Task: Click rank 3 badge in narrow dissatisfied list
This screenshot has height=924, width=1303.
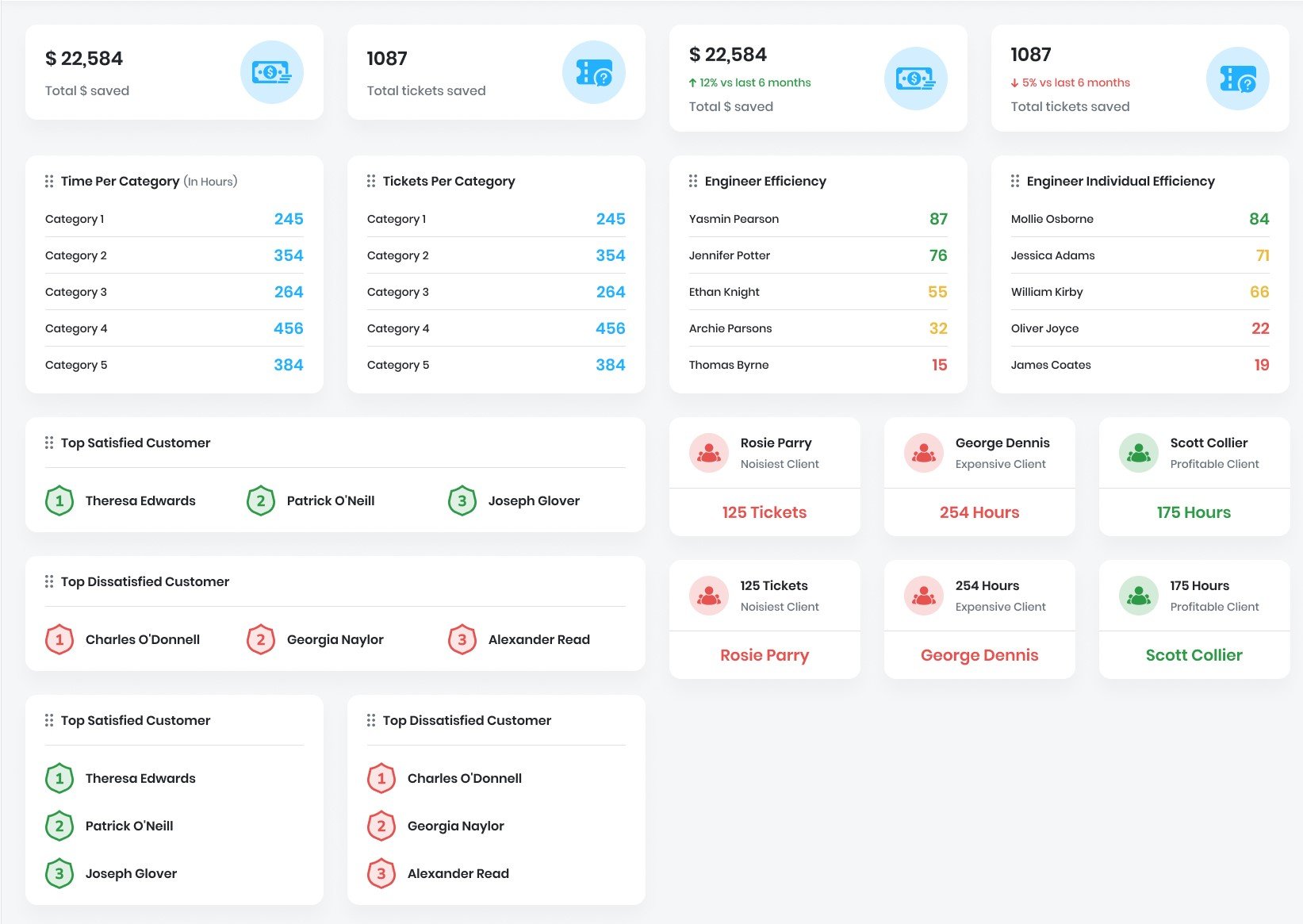Action: click(x=381, y=873)
